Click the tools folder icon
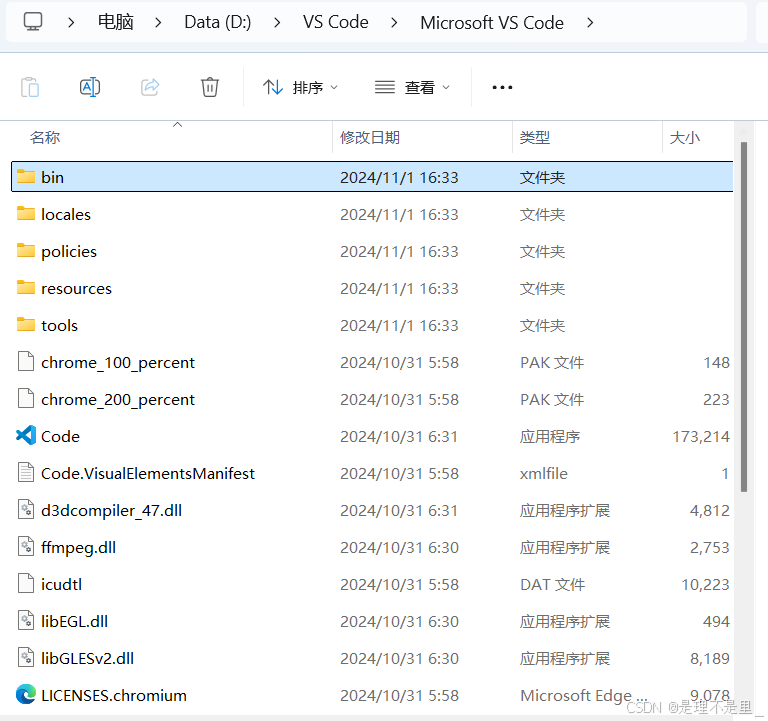 [x=26, y=325]
